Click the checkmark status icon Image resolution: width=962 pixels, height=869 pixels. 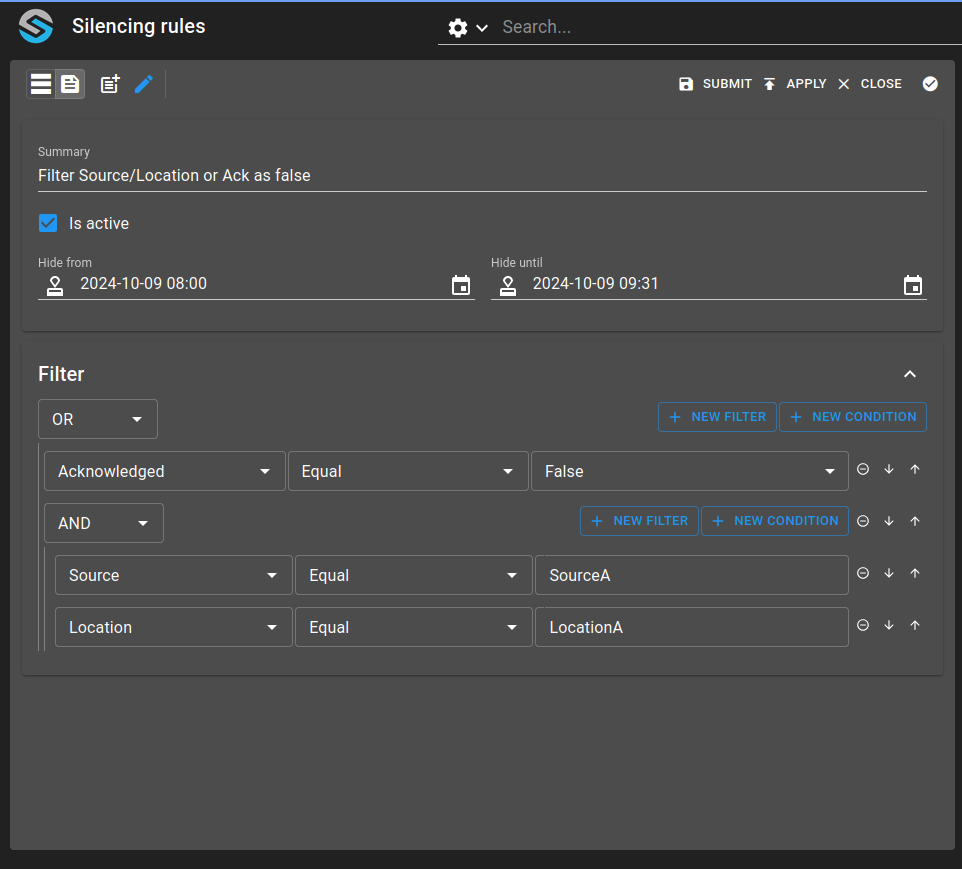click(930, 83)
